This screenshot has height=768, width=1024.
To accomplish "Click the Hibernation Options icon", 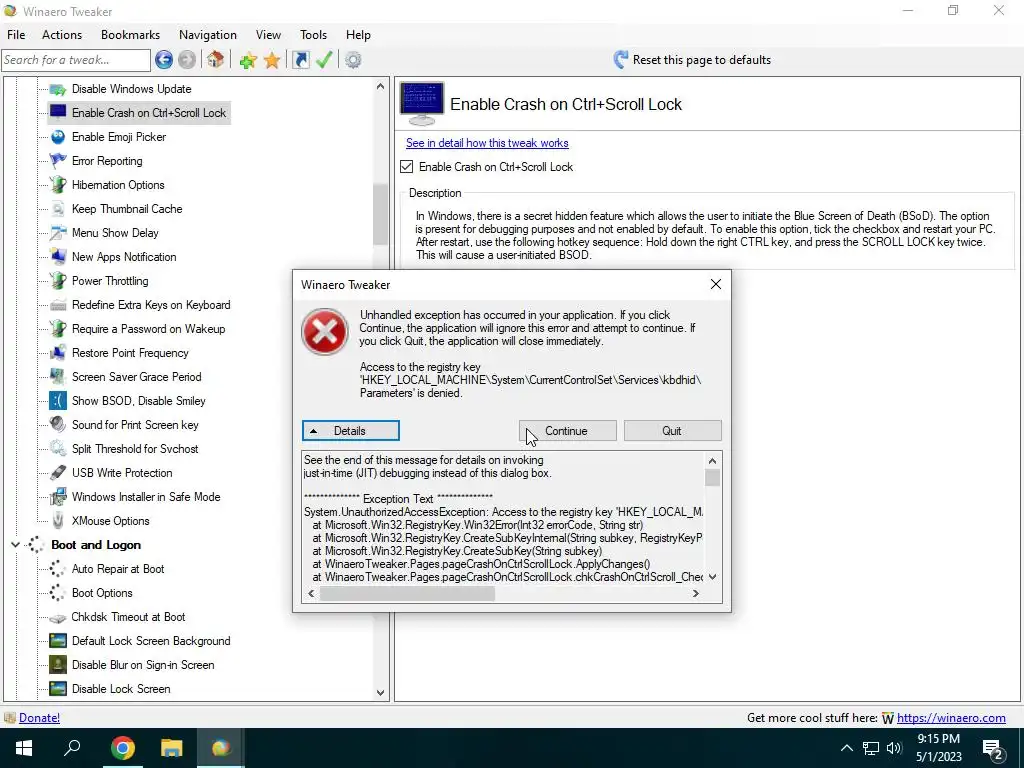I will [x=58, y=185].
